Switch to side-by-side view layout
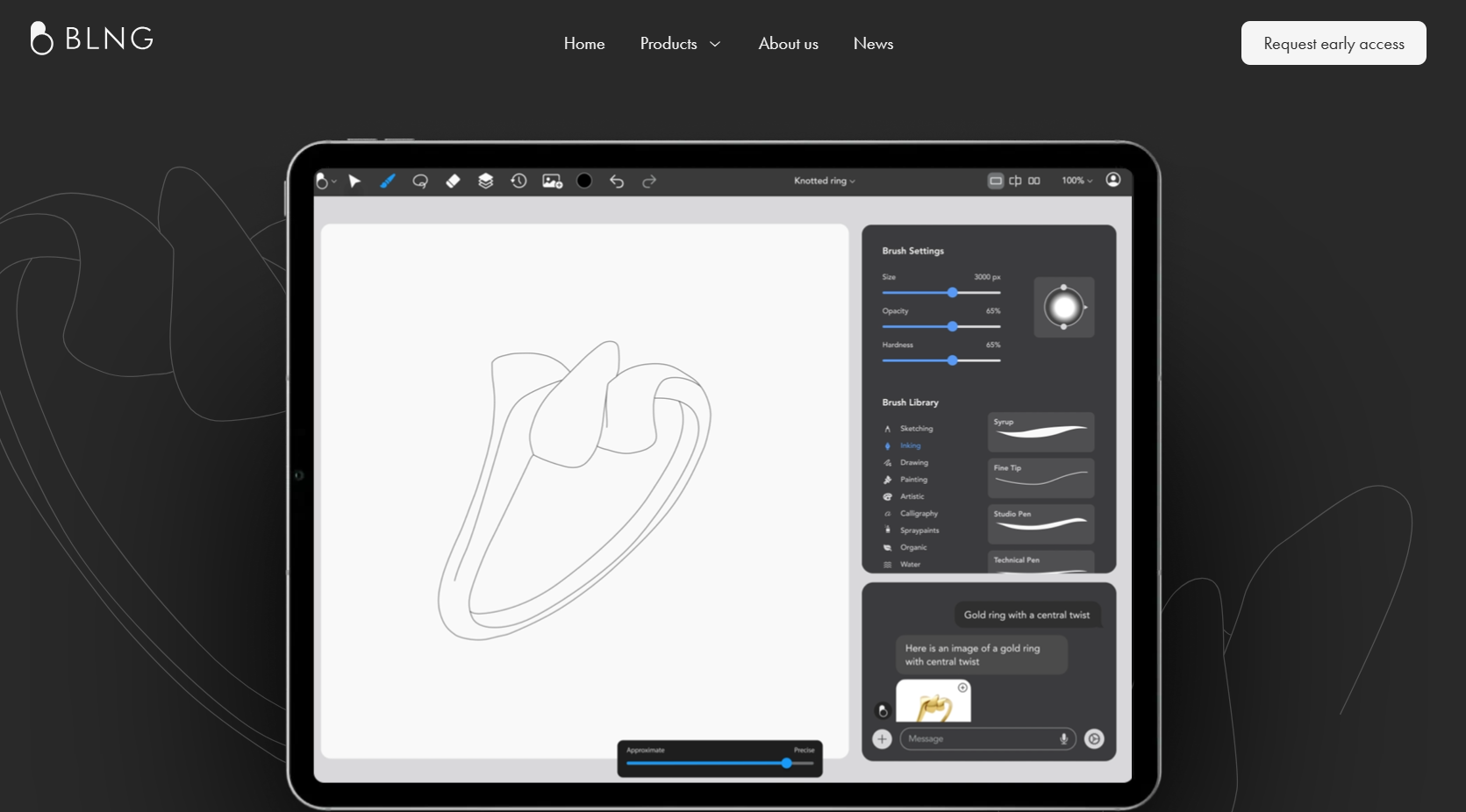This screenshot has width=1466, height=812. click(x=1034, y=181)
